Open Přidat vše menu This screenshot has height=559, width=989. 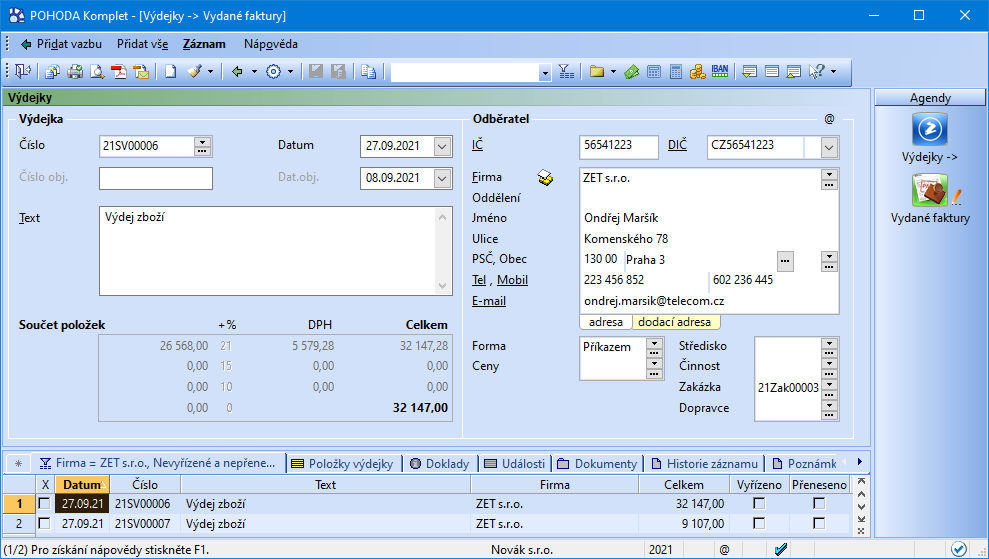[143, 44]
